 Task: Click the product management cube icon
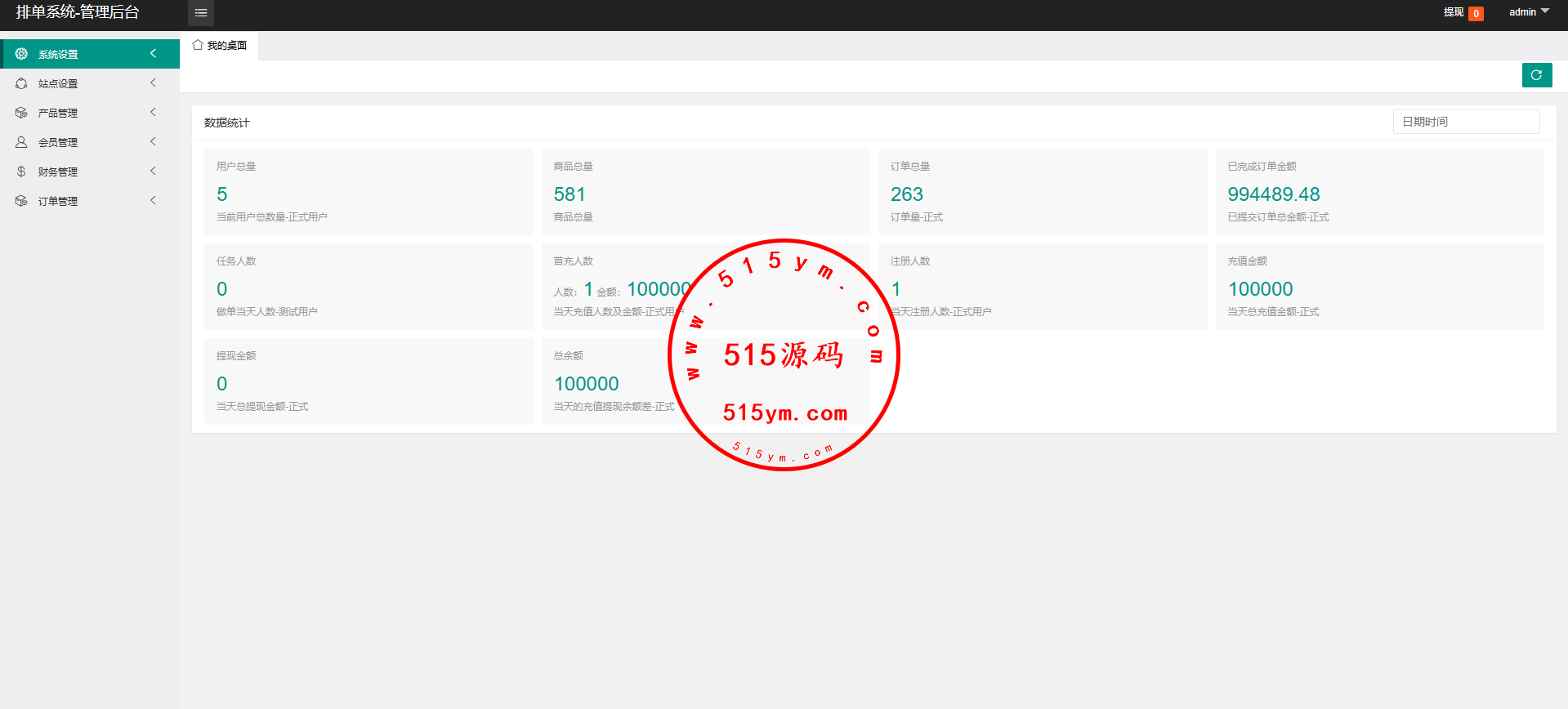tap(21, 113)
